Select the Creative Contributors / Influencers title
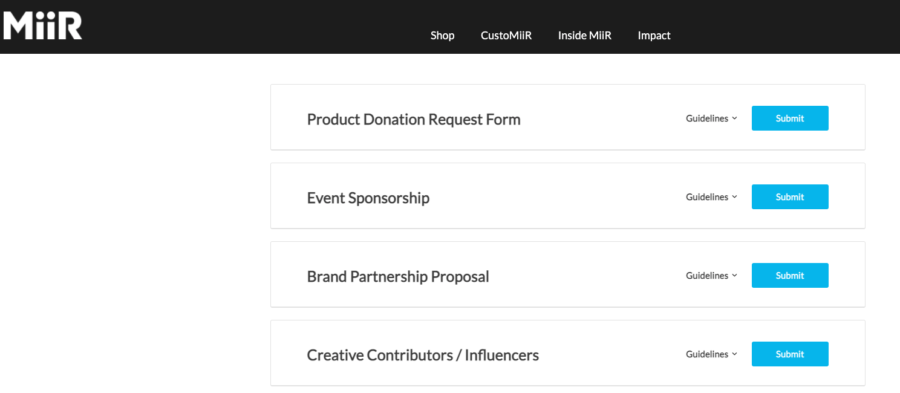The height and width of the screenshot is (393, 900). pyautogui.click(x=423, y=355)
